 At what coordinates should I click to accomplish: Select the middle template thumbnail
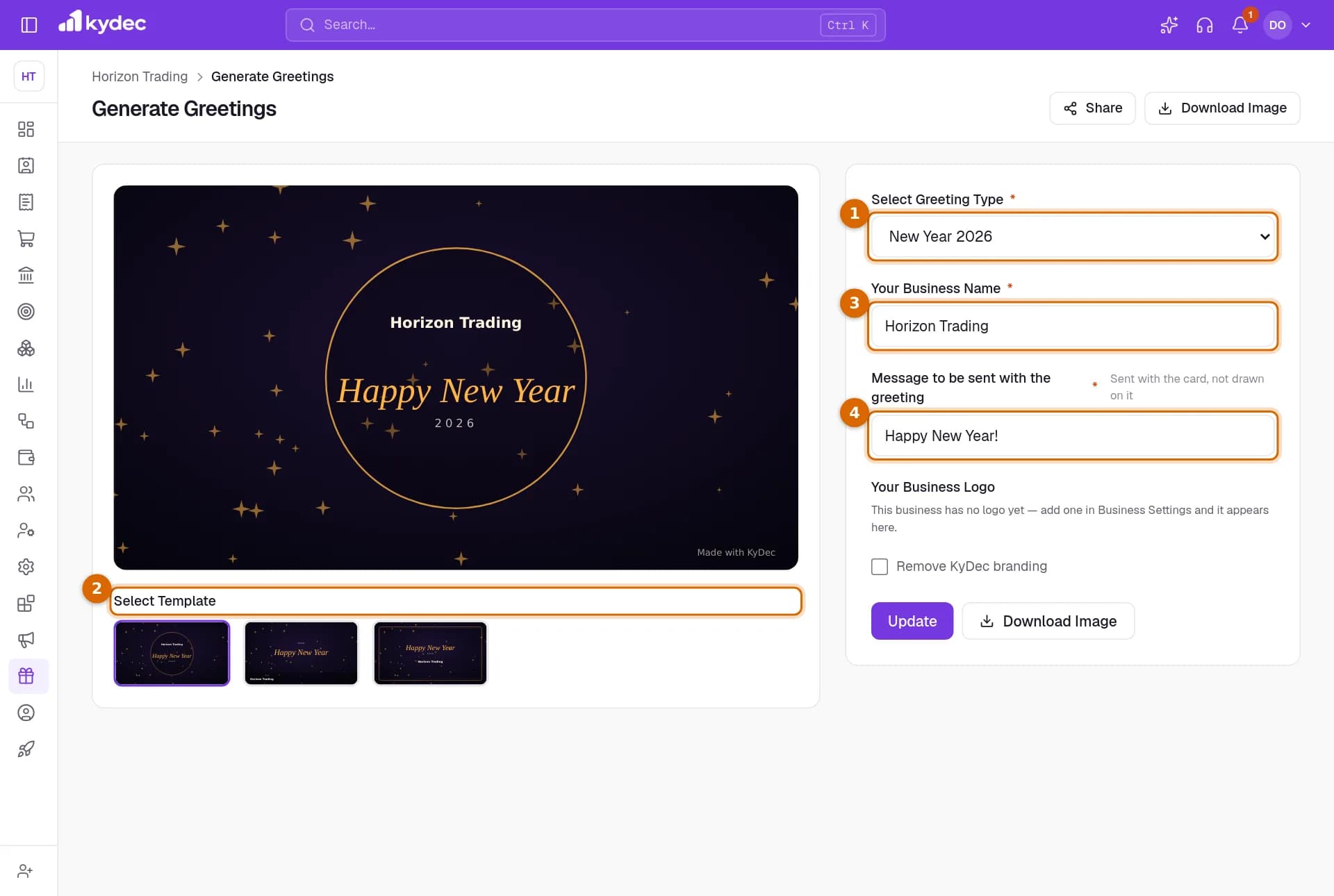pyautogui.click(x=301, y=653)
